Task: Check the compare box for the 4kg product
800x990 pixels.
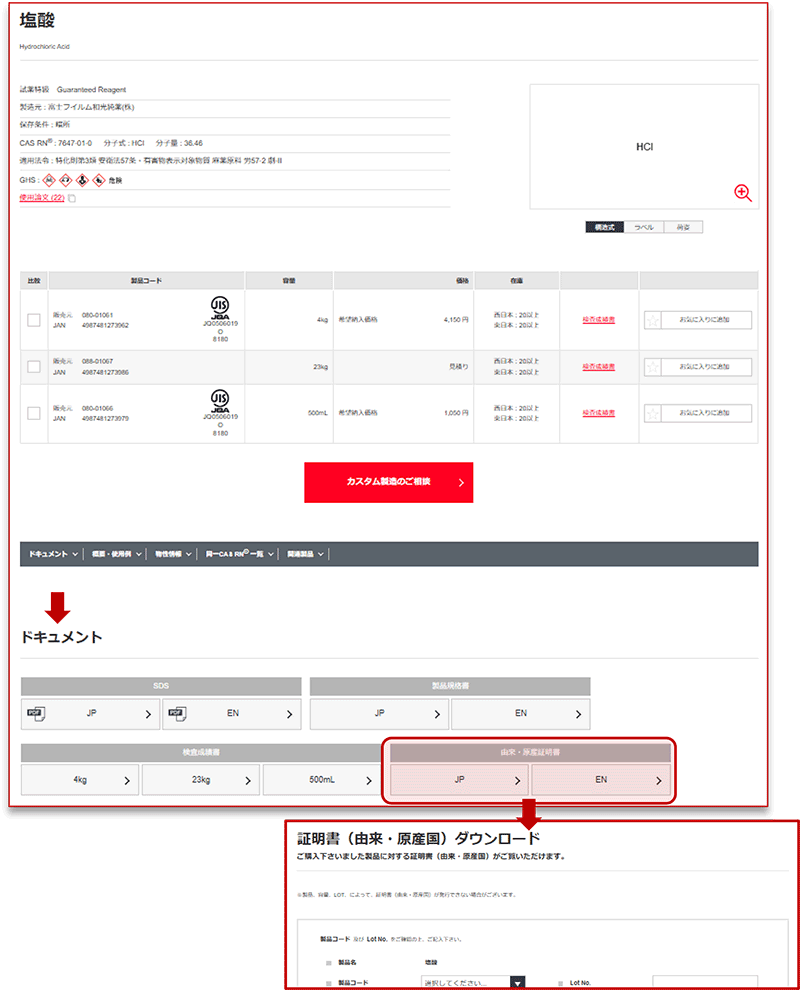Action: pos(34,320)
